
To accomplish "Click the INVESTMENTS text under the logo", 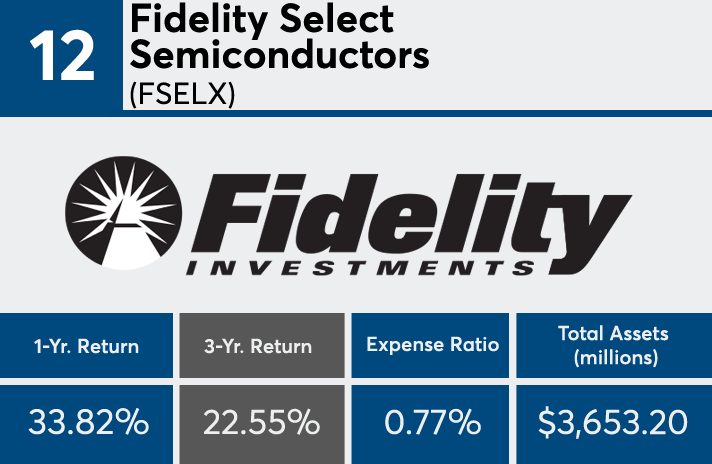I will [x=361, y=268].
